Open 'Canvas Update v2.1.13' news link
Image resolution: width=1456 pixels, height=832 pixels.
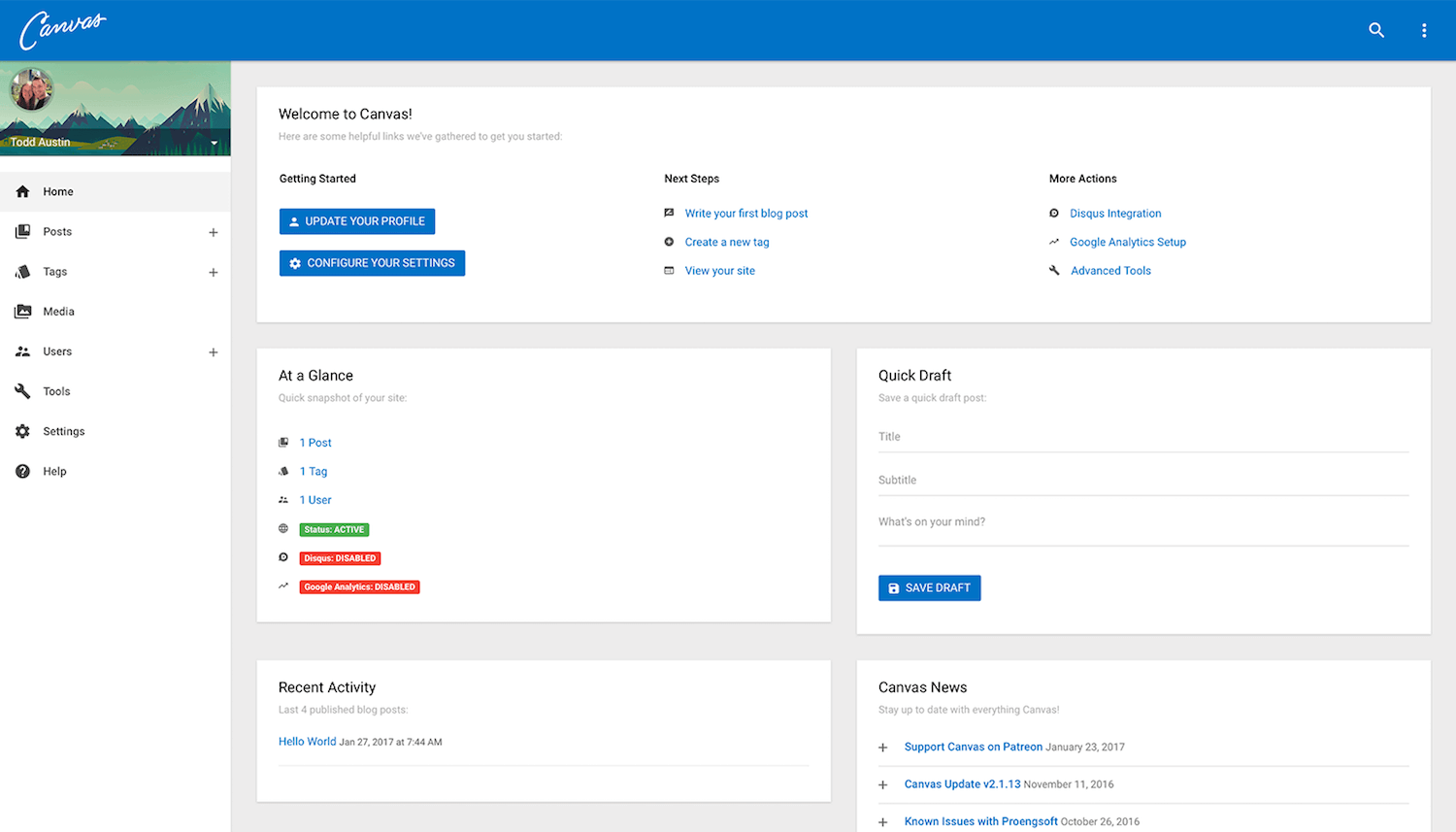coord(963,784)
